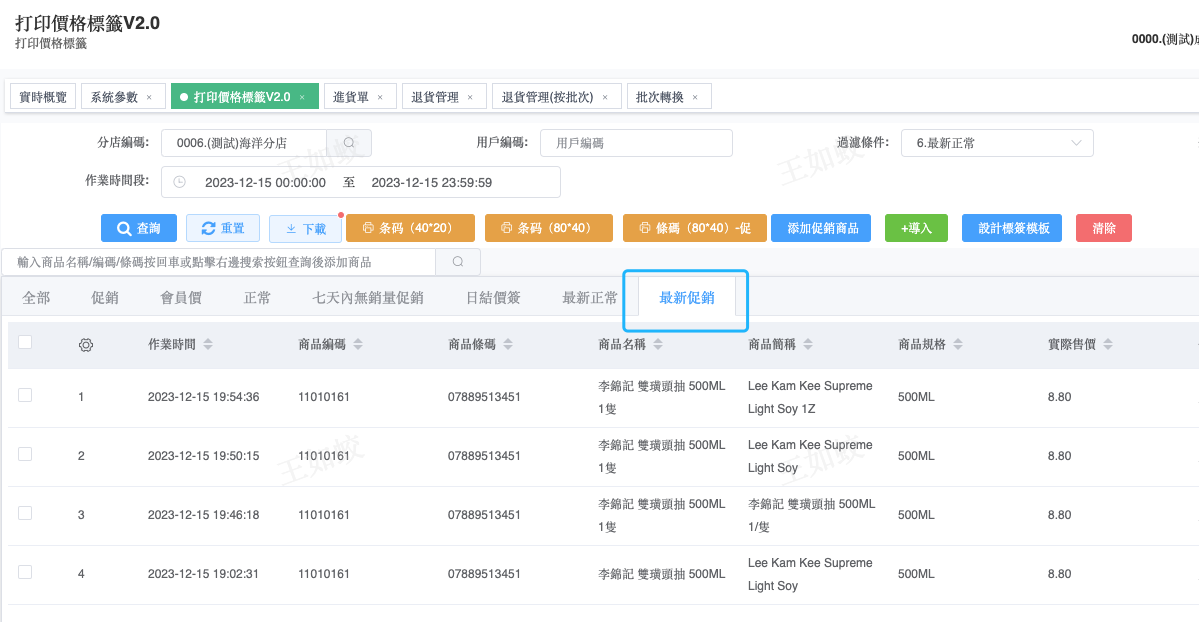
Task: Click the 用戶編碼 input field
Action: coord(636,143)
